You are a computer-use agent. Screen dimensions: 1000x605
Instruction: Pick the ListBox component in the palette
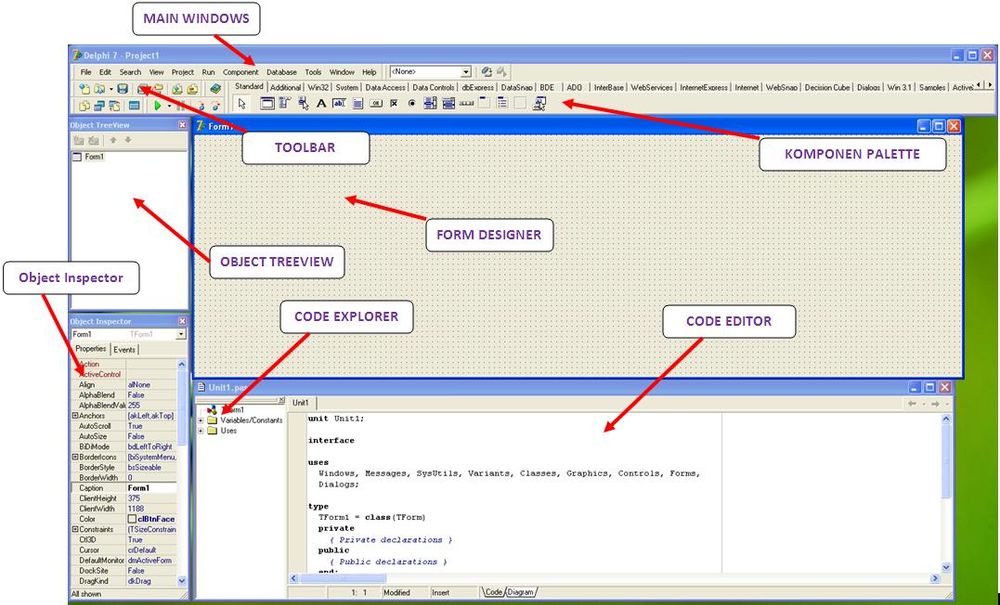pos(430,103)
